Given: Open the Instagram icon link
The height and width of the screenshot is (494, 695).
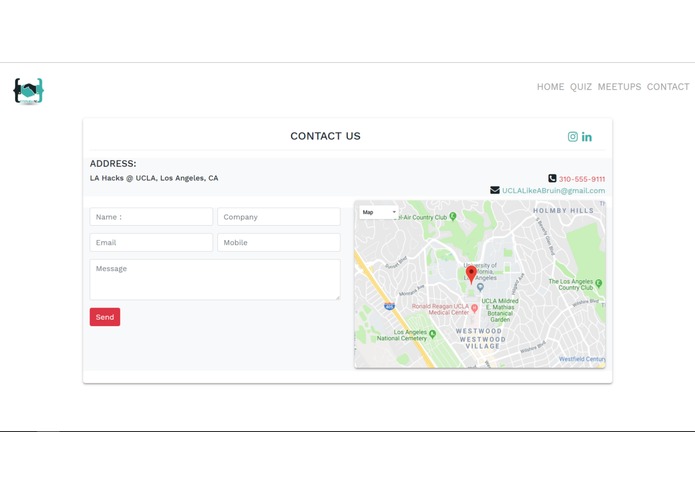Looking at the screenshot, I should [573, 137].
